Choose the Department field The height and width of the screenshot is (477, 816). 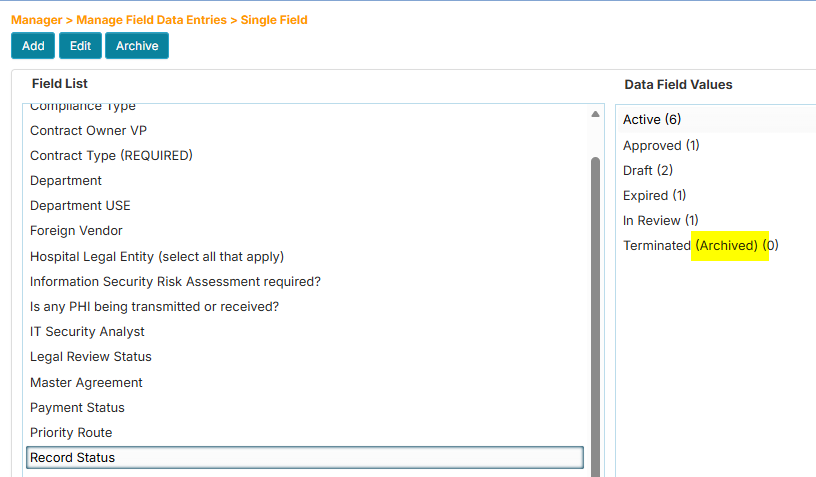[66, 180]
